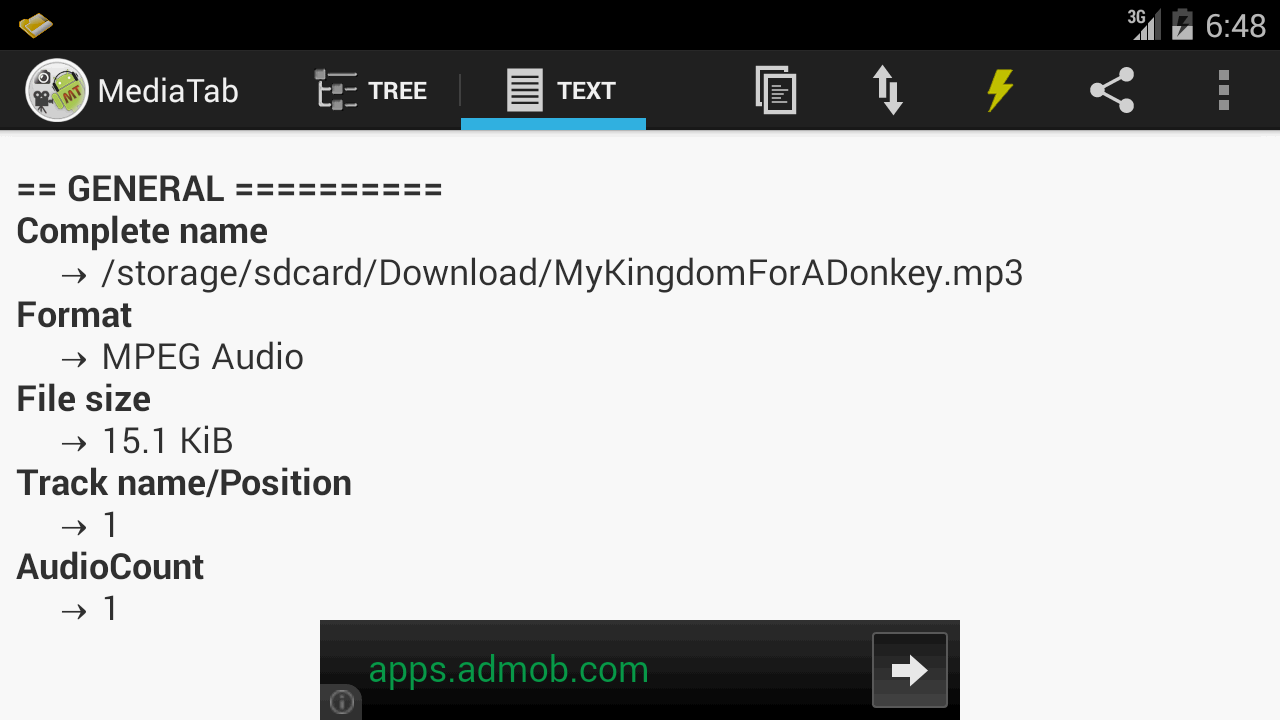The height and width of the screenshot is (720, 1280).
Task: Open the share icon
Action: point(1112,90)
